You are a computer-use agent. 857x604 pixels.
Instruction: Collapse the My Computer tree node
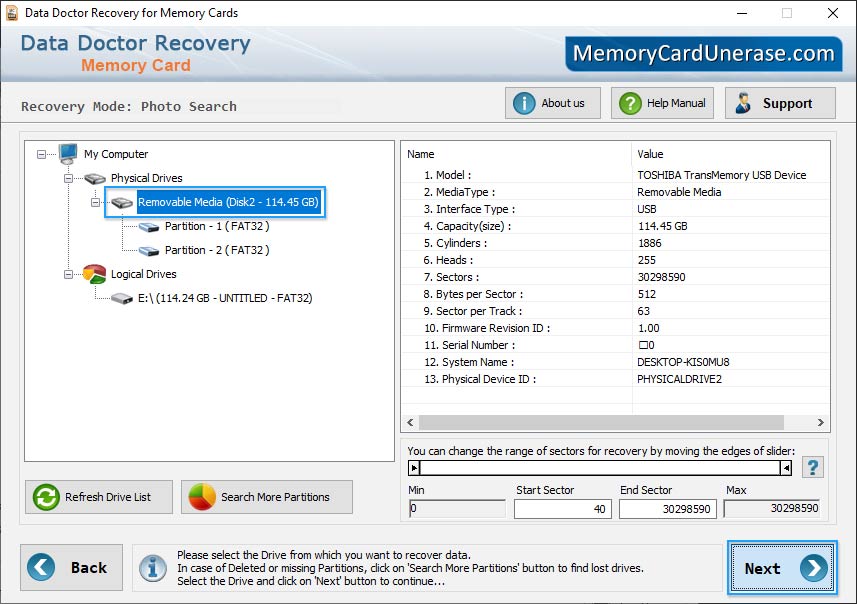tap(42, 154)
